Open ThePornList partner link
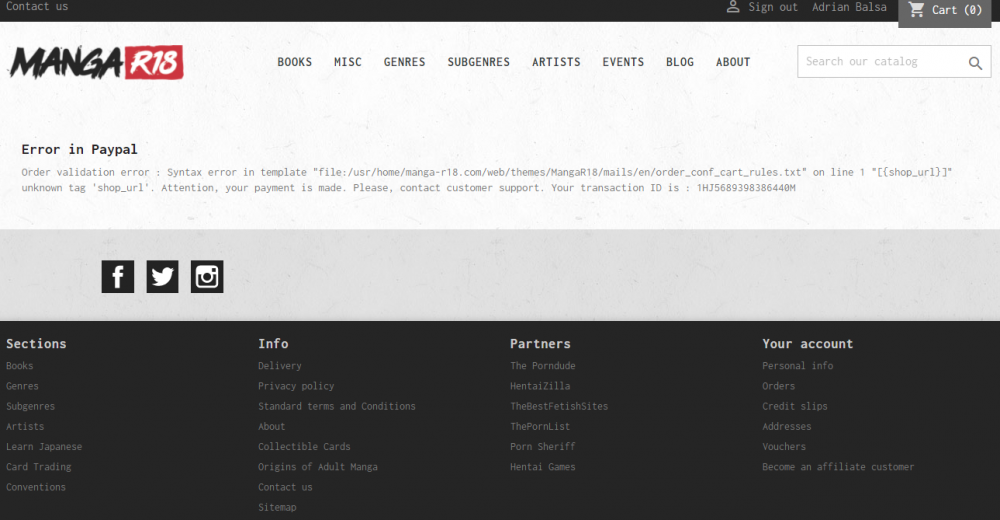This screenshot has height=520, width=1000. [x=540, y=426]
